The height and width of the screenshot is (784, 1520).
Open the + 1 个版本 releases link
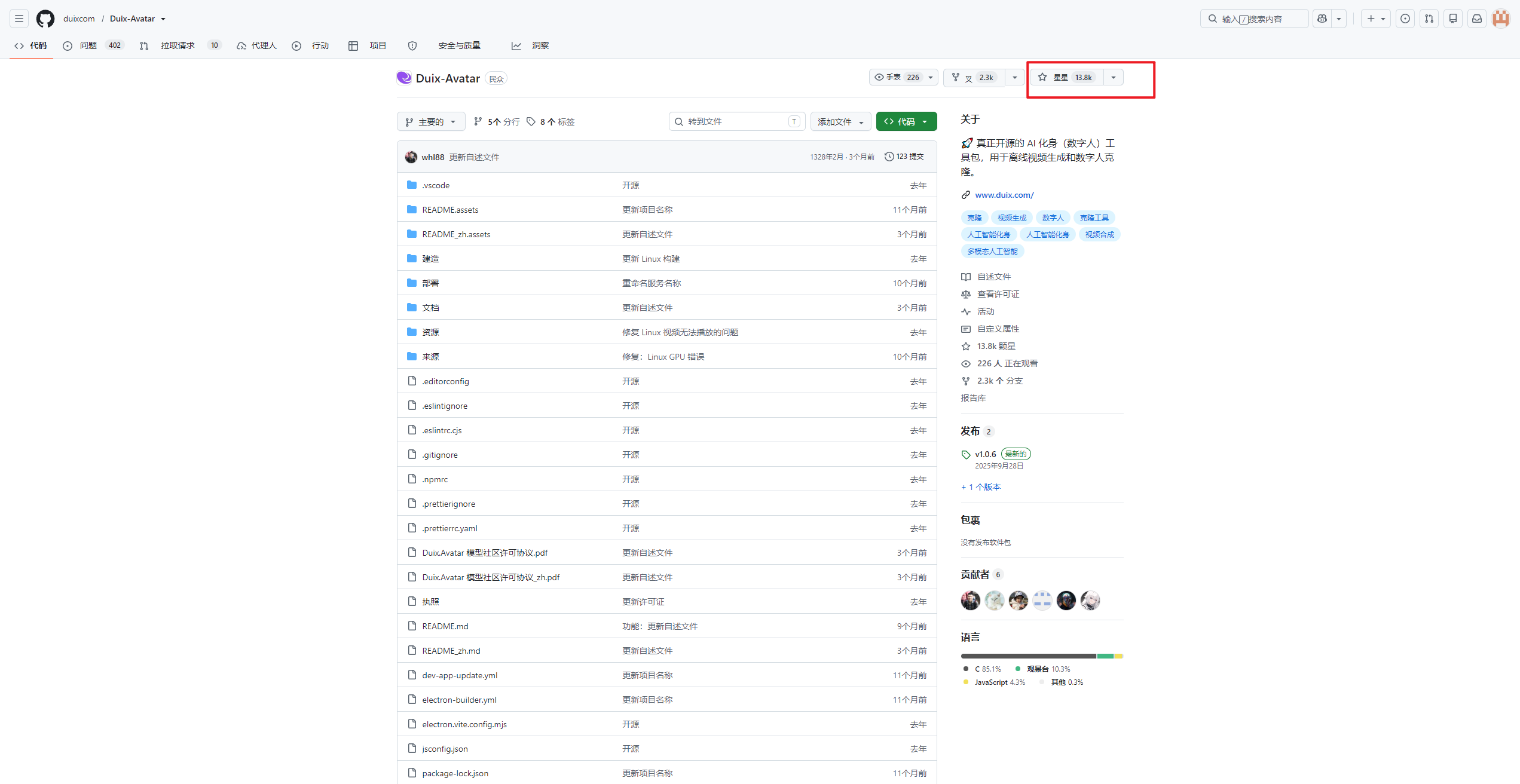coord(980,487)
